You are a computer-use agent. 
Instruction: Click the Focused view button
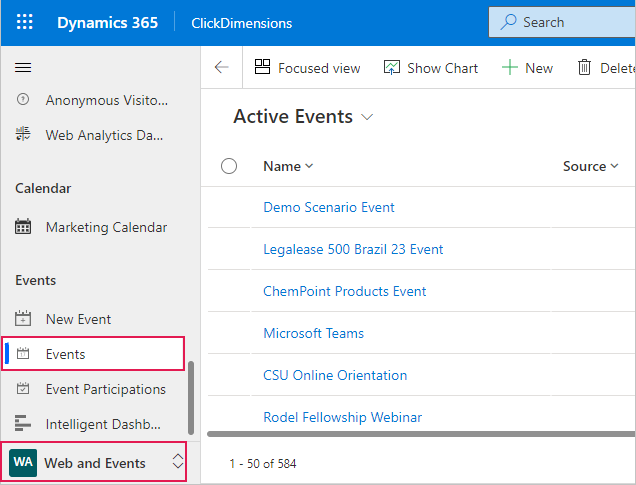pyautogui.click(x=307, y=68)
